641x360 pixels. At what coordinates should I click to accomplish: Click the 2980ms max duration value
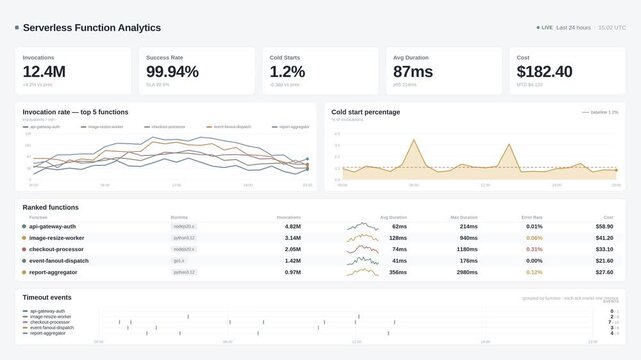(x=467, y=272)
